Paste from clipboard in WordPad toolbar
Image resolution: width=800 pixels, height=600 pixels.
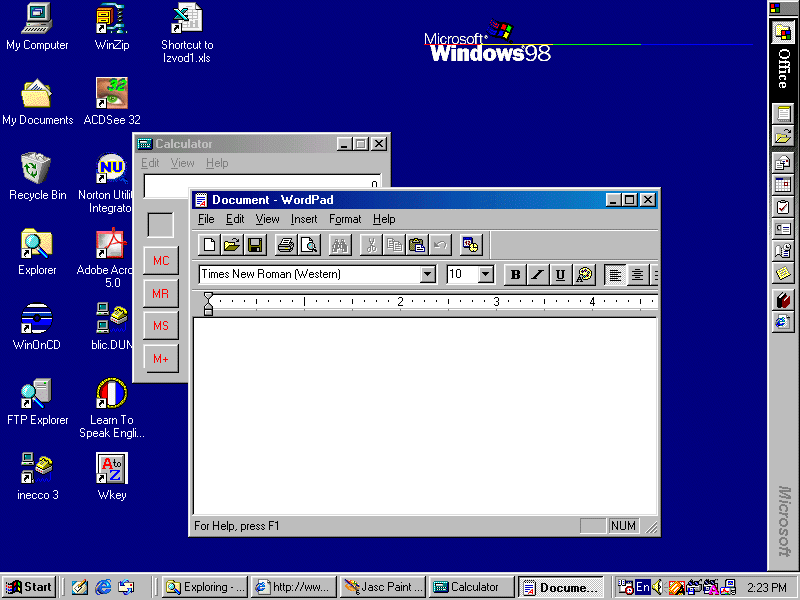tap(417, 245)
